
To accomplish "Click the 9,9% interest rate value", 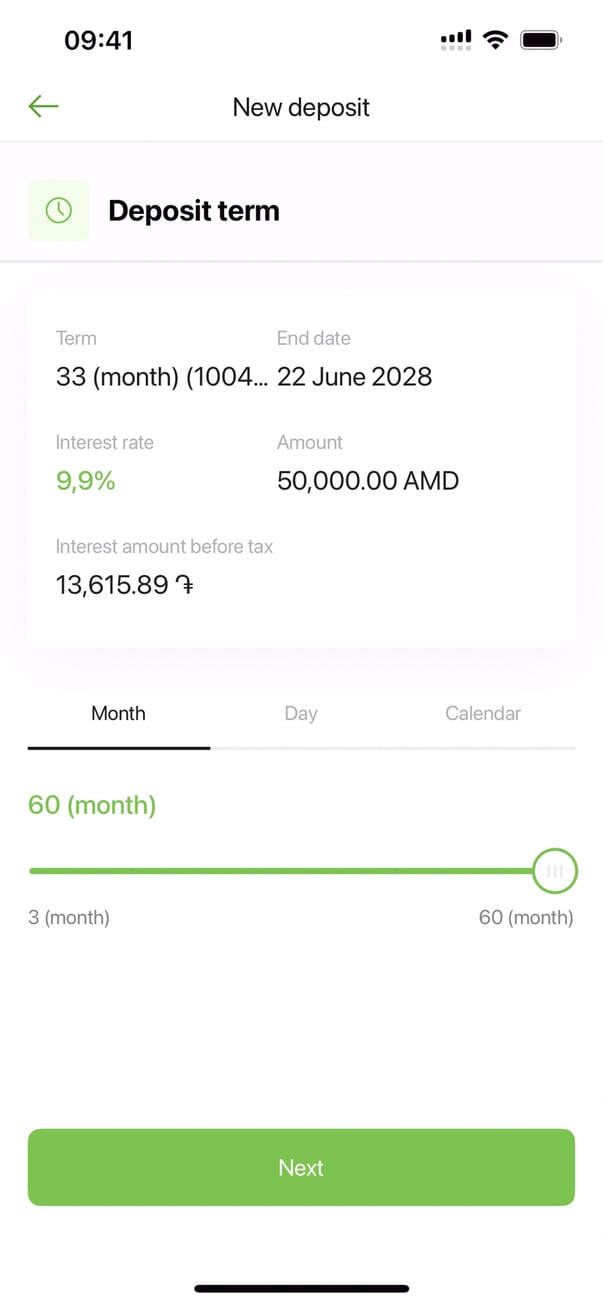I will coord(86,481).
